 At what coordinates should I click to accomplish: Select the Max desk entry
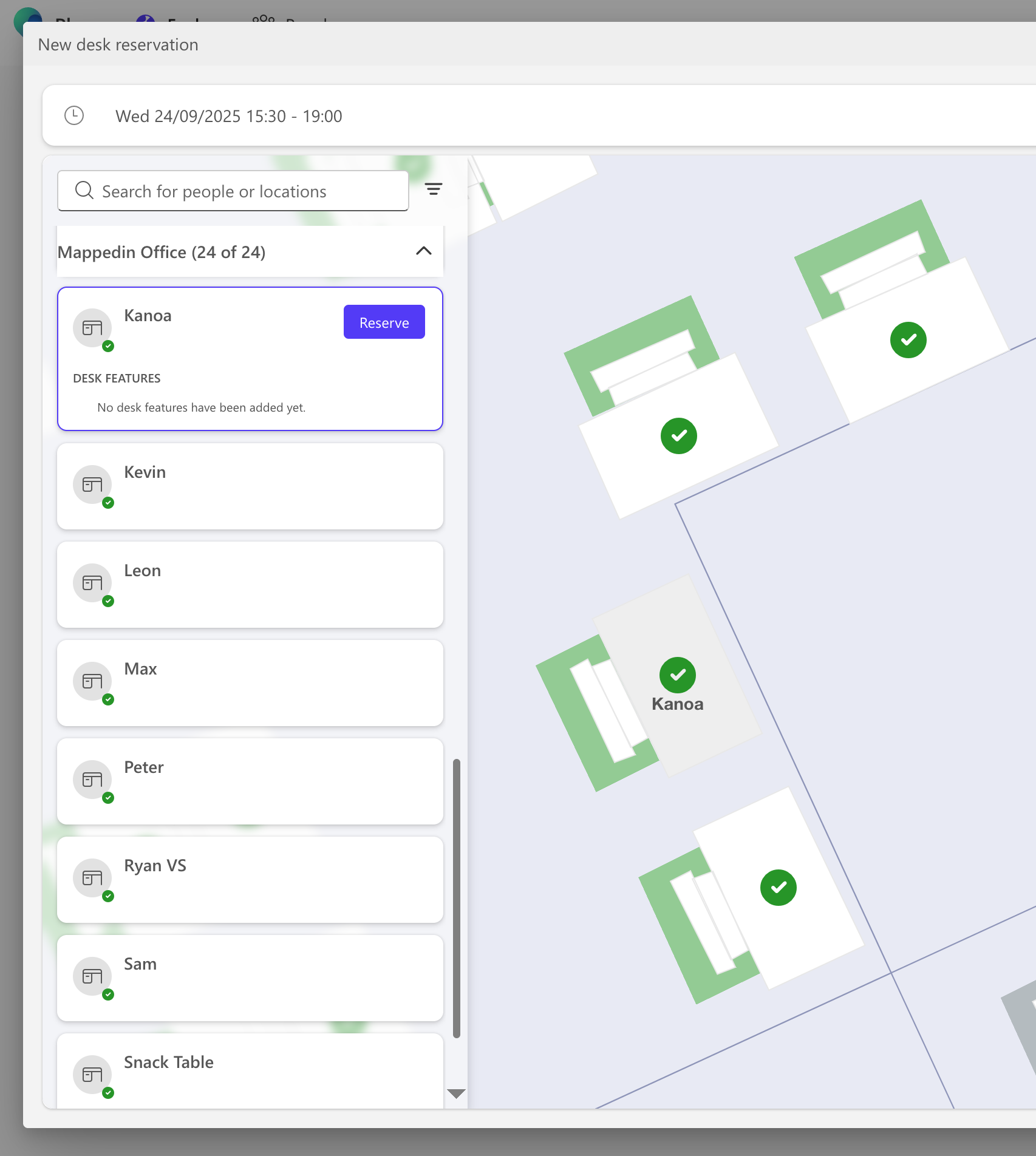click(x=250, y=682)
